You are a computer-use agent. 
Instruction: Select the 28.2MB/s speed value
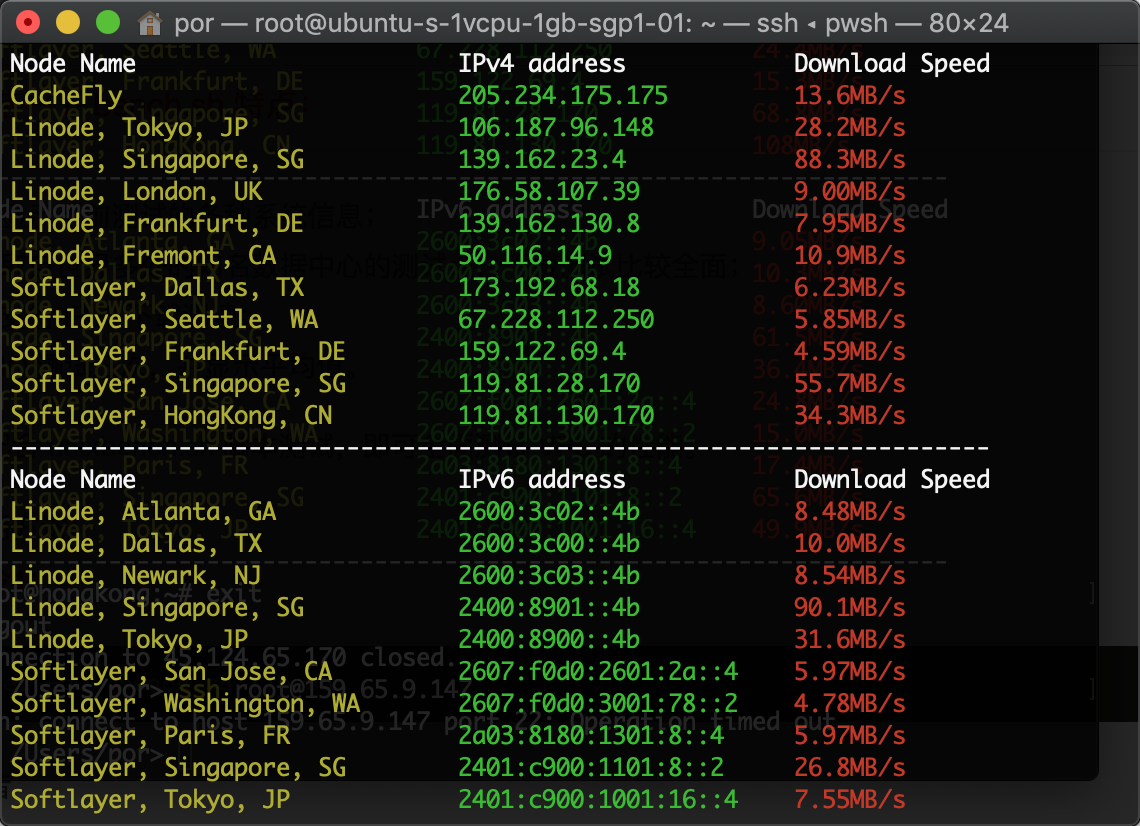point(849,128)
